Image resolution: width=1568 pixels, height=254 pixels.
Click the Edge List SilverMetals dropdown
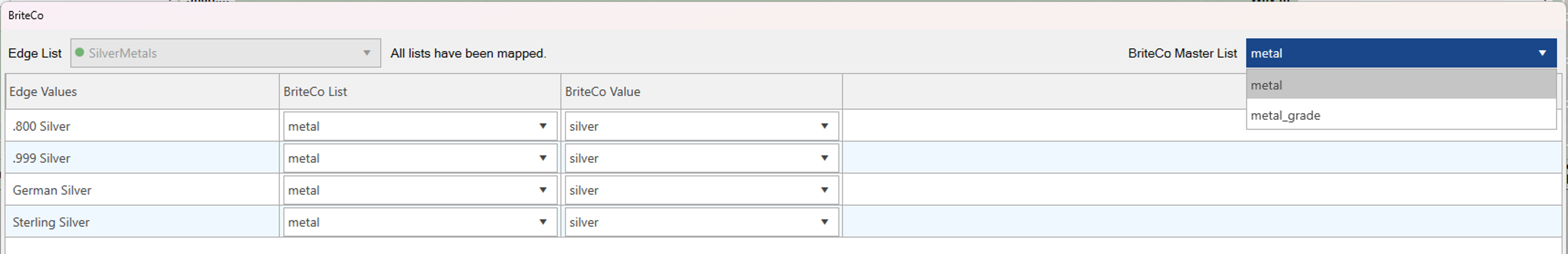(x=225, y=53)
